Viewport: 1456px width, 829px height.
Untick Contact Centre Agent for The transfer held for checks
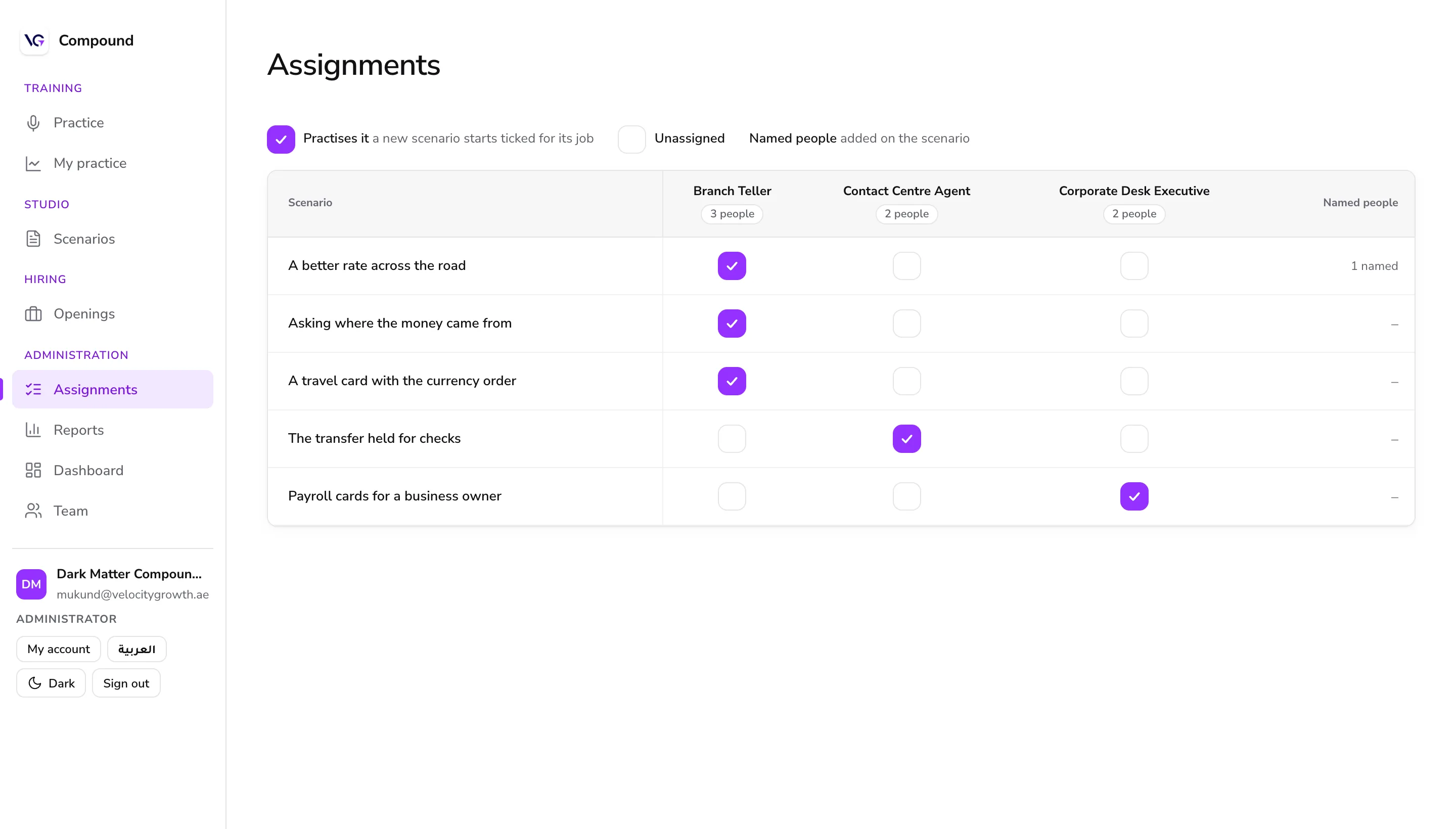tap(906, 439)
